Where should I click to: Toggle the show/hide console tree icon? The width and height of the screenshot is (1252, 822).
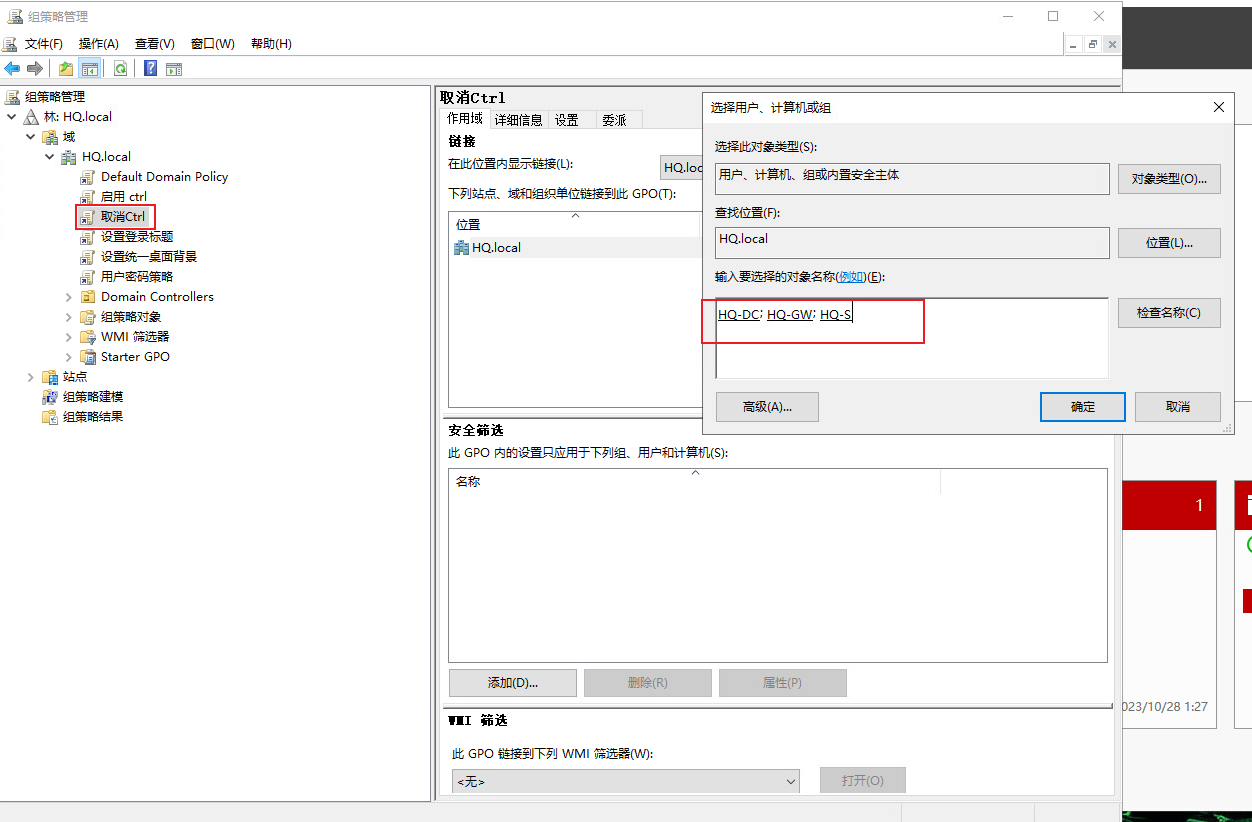[x=90, y=68]
